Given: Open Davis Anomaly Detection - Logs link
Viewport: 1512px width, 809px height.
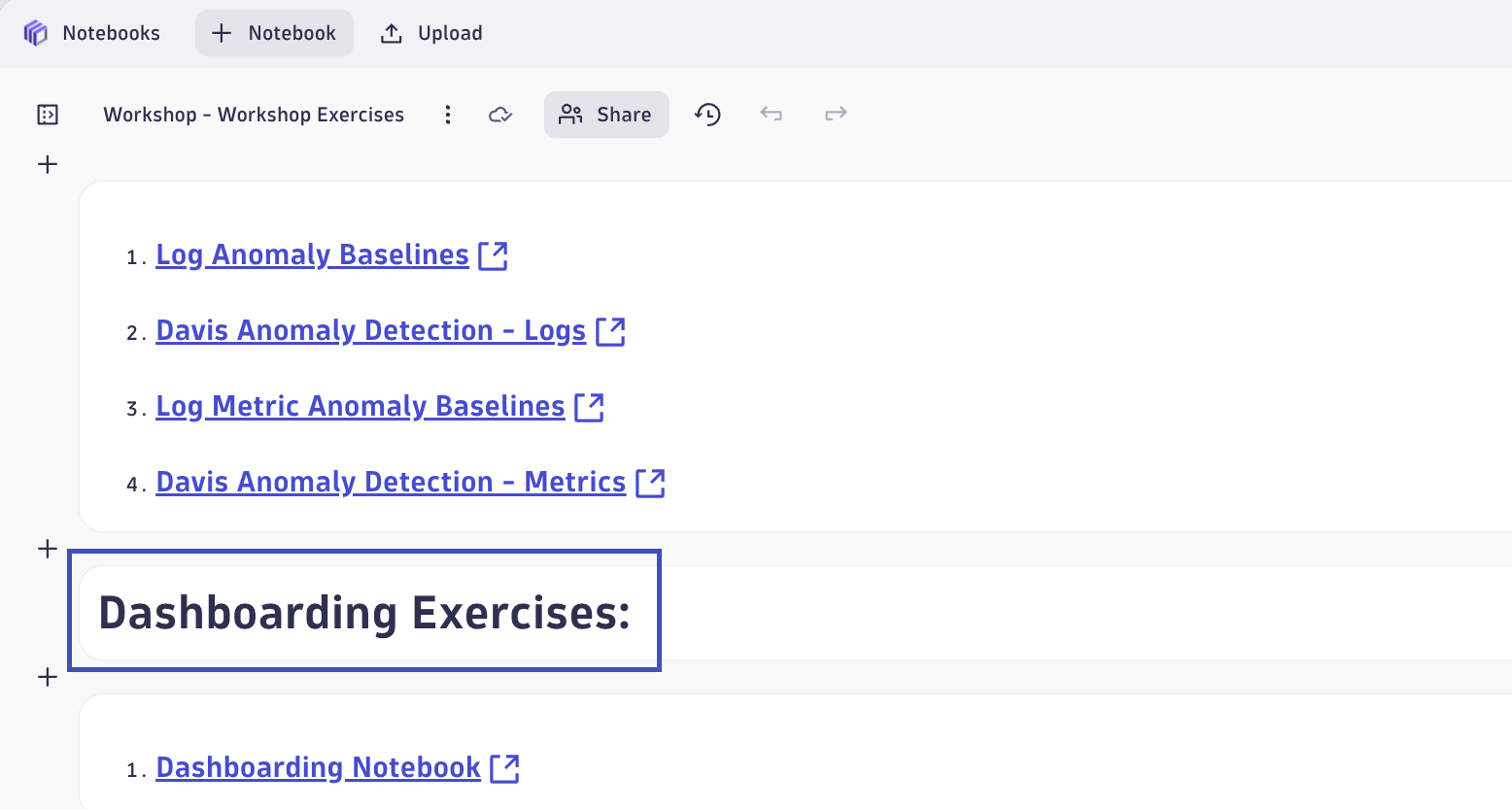Looking at the screenshot, I should (370, 330).
